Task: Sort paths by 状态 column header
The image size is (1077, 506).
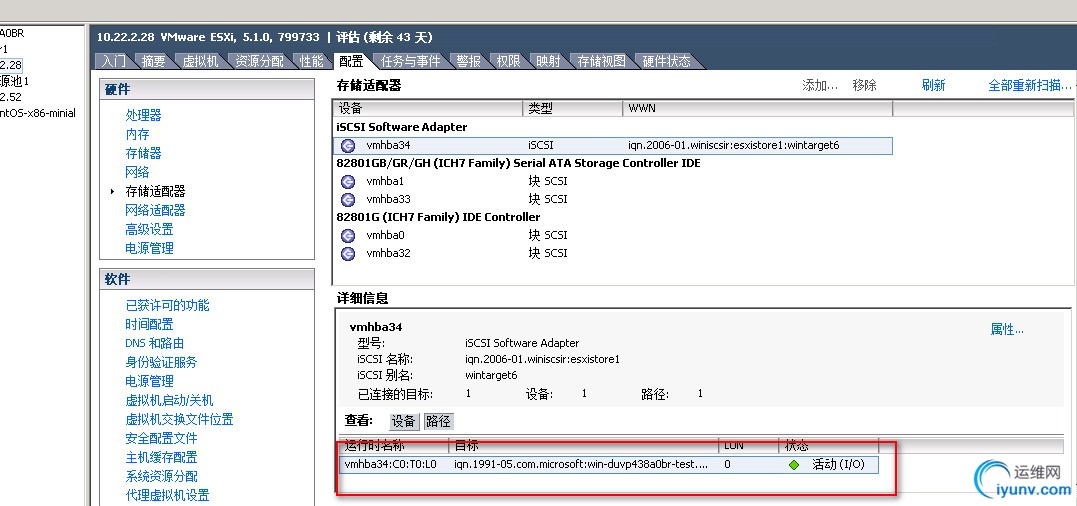Action: 829,446
